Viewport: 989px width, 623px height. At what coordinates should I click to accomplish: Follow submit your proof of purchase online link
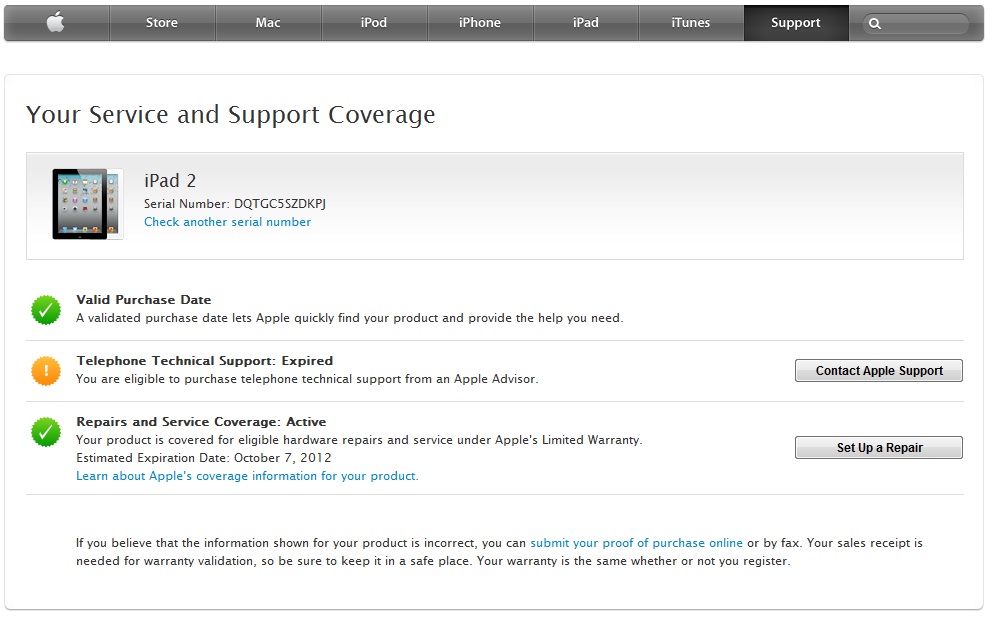(x=636, y=543)
